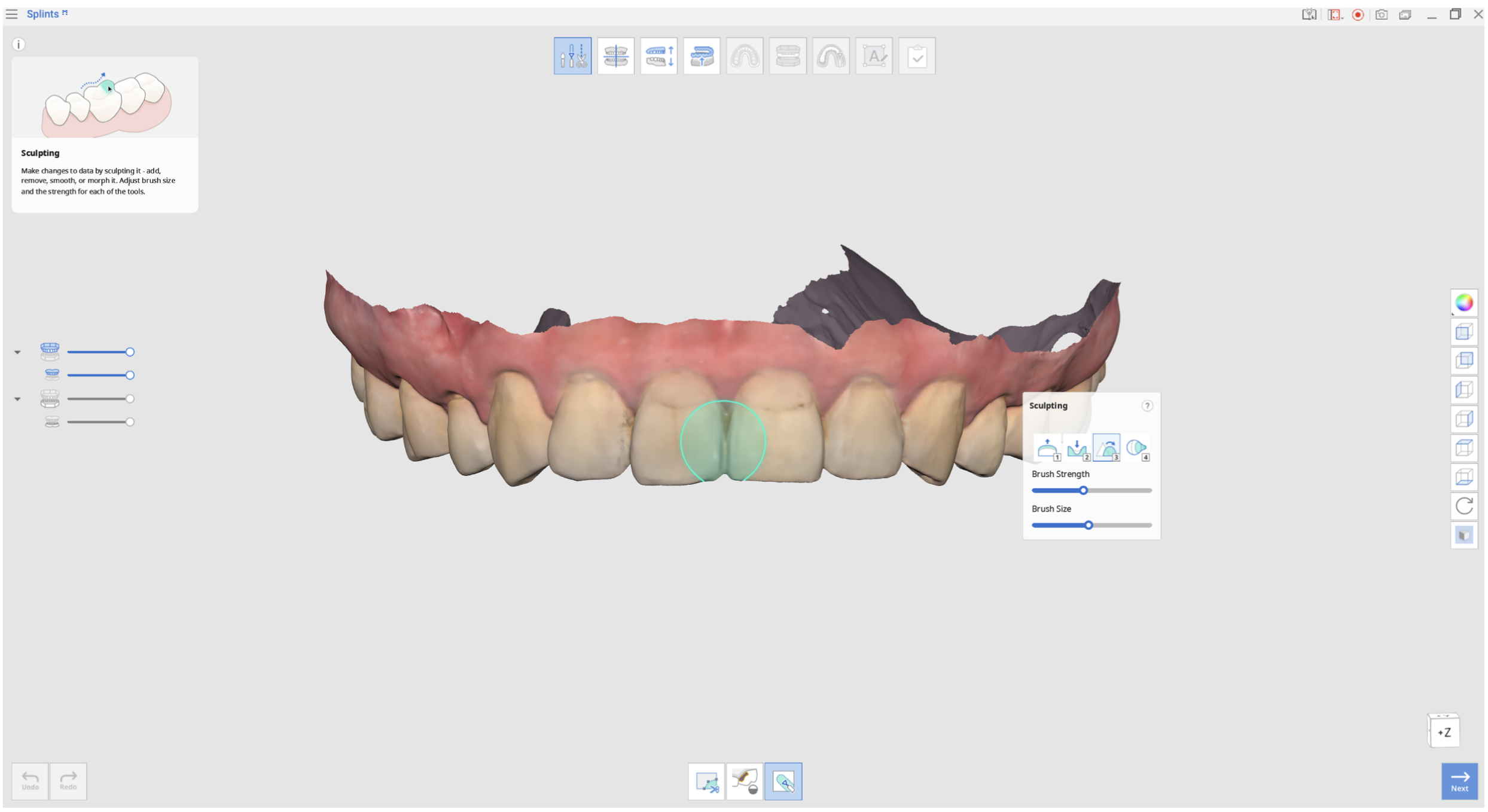
Task: Select the fill-holes brush tool at bottom
Action: pyautogui.click(x=745, y=781)
